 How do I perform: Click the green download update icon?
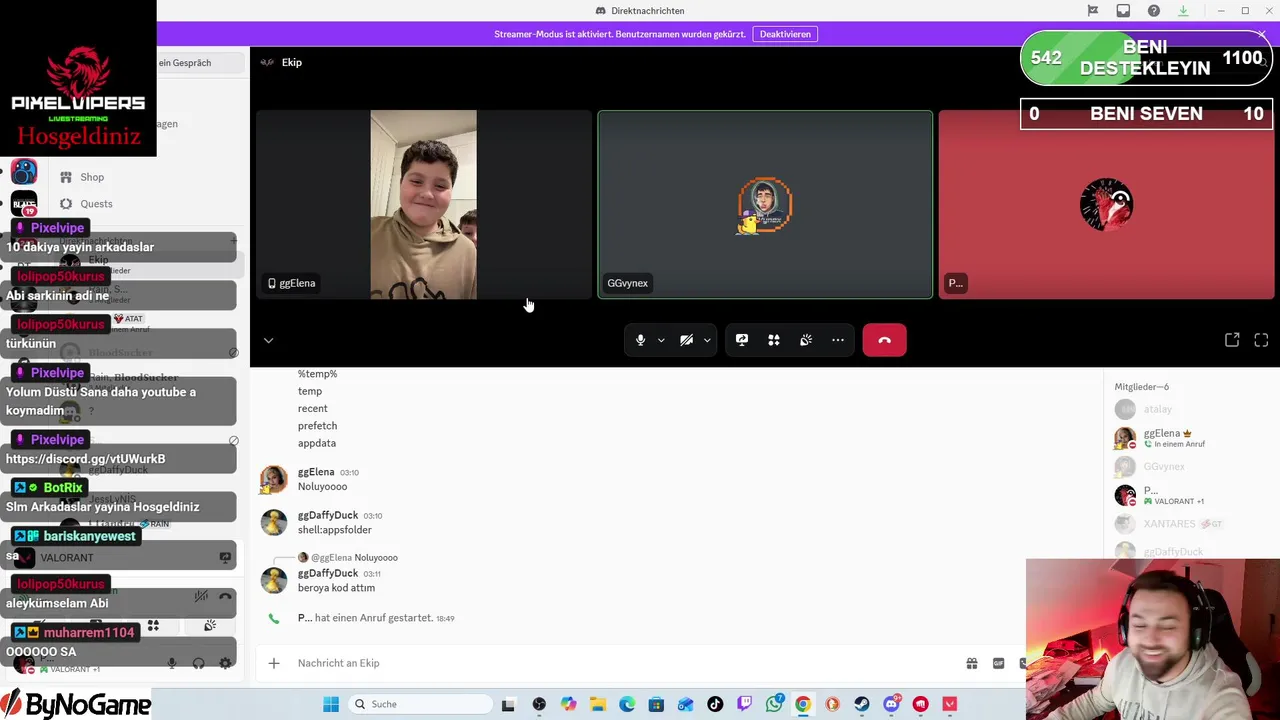[1184, 11]
